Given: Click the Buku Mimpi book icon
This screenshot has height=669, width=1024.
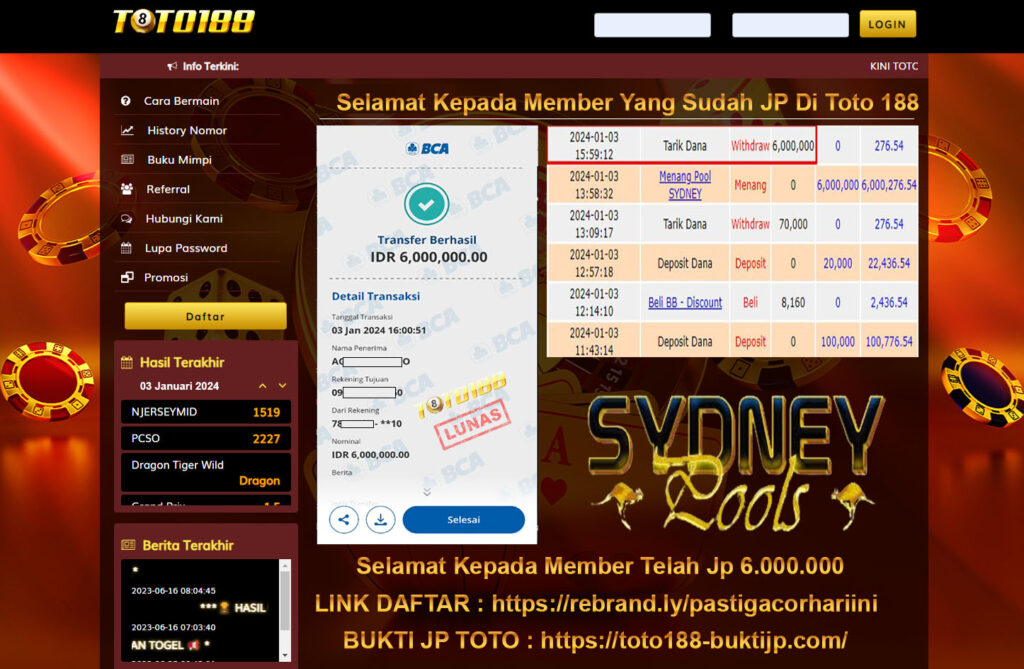Looking at the screenshot, I should click(x=127, y=159).
